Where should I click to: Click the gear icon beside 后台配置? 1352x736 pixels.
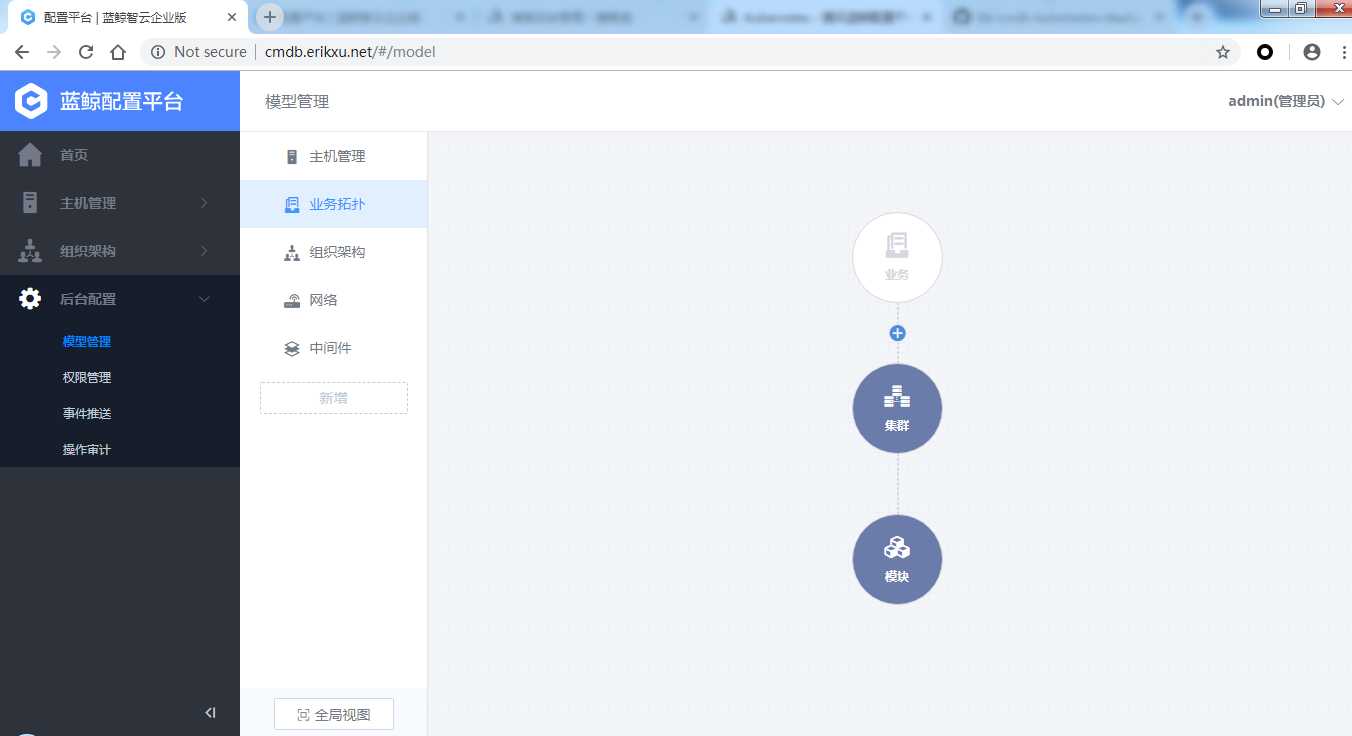pos(30,299)
